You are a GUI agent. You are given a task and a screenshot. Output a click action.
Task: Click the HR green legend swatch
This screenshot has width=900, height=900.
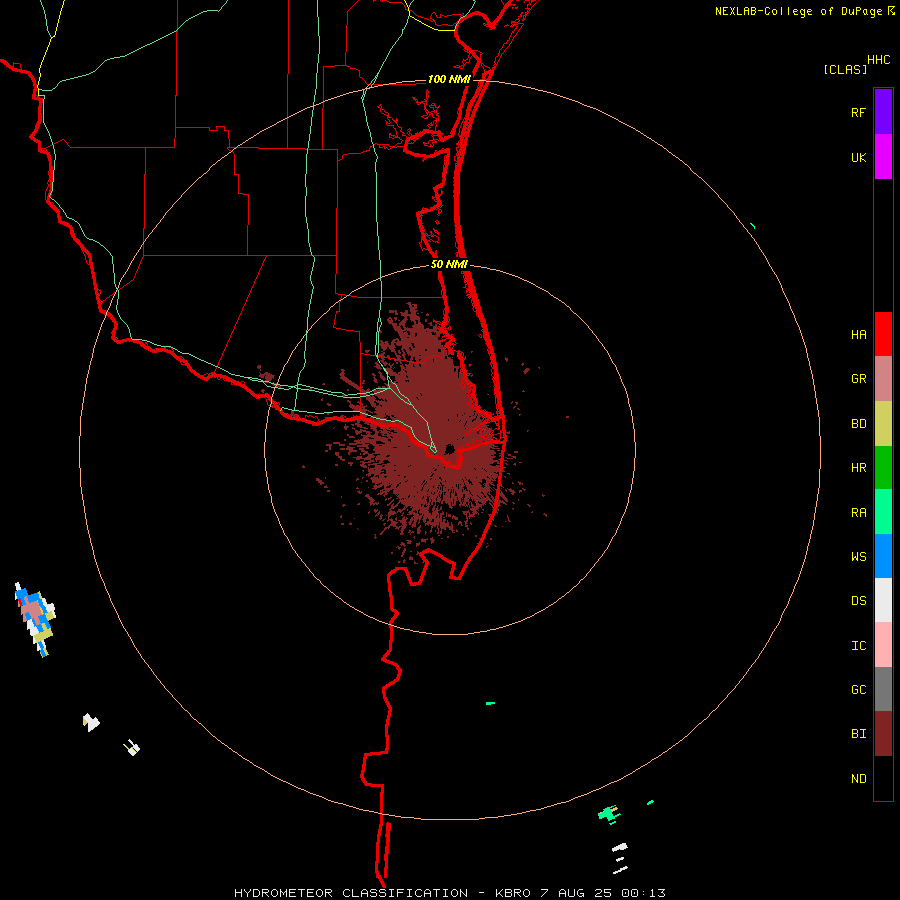pyautogui.click(x=883, y=467)
